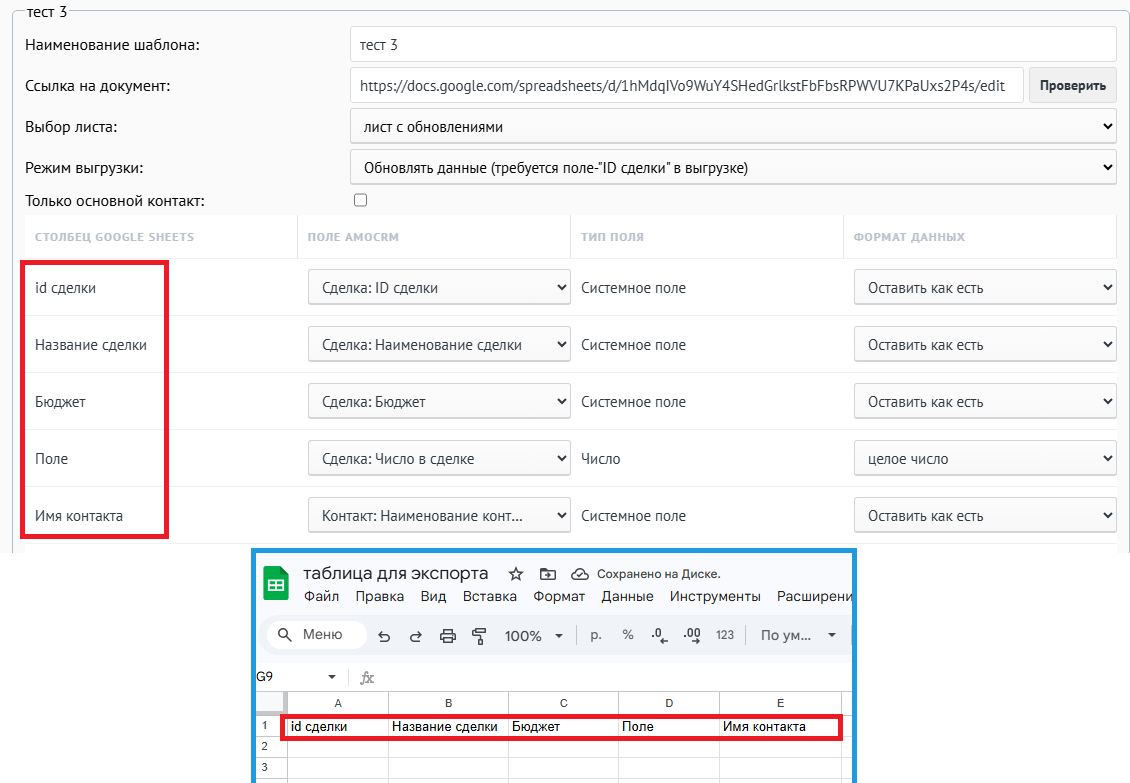Open the 'Инструменты' menu in Sheets

pyautogui.click(x=715, y=596)
